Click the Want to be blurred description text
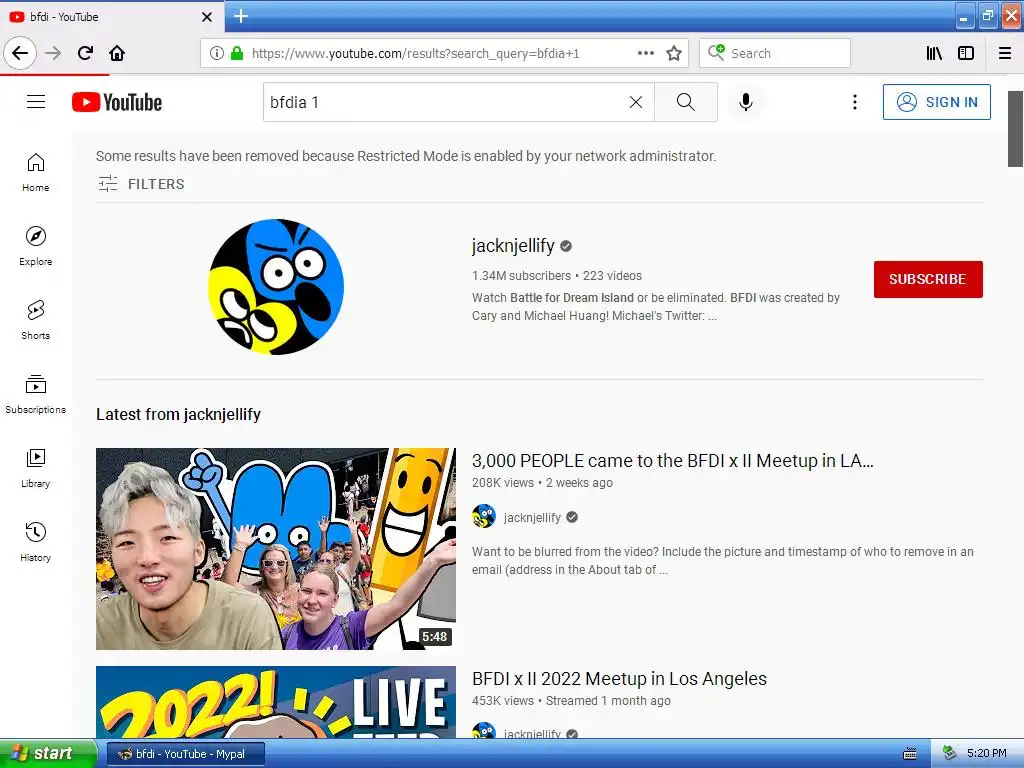The image size is (1024, 768). [x=722, y=560]
